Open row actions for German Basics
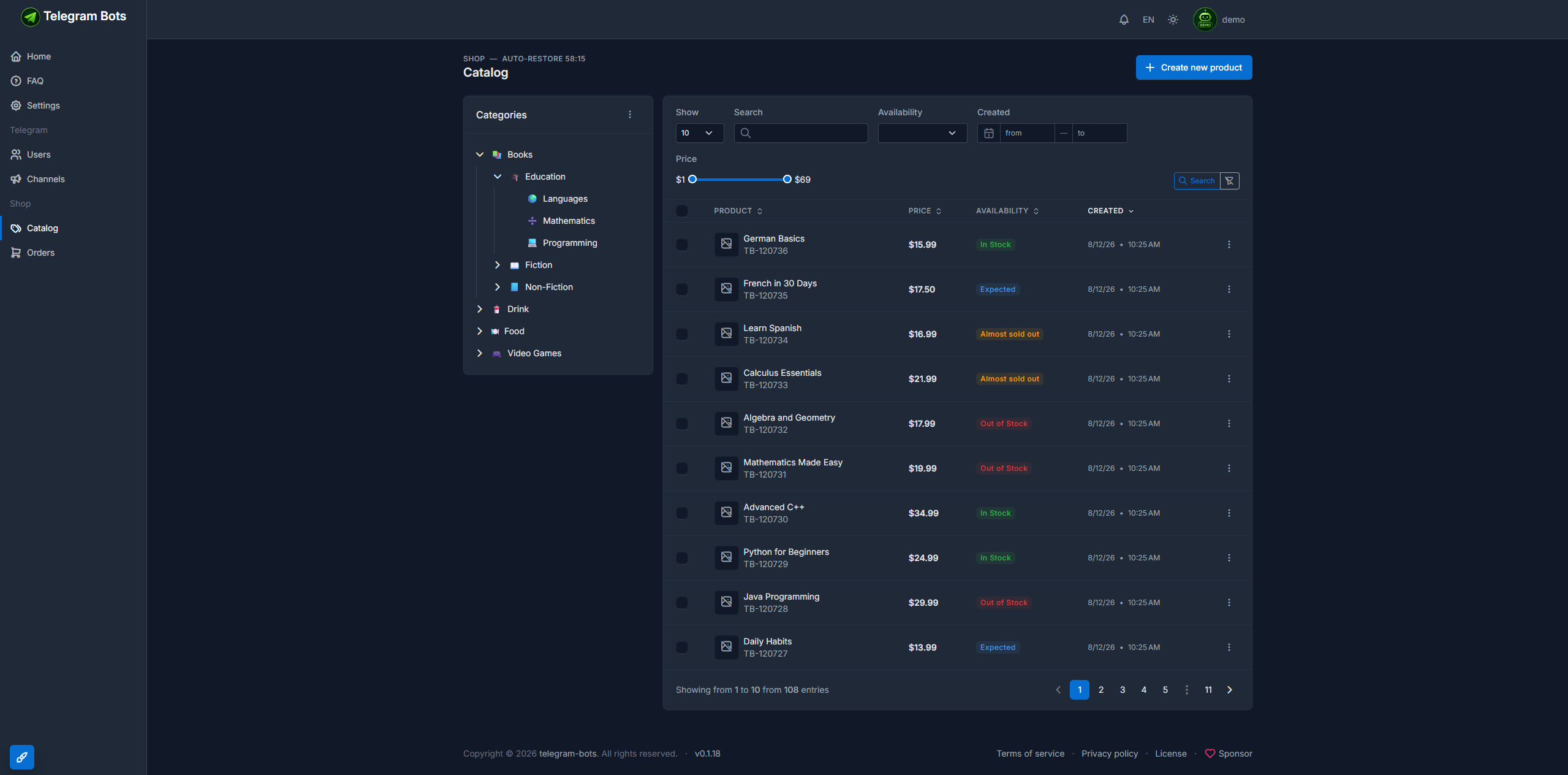 [x=1229, y=245]
